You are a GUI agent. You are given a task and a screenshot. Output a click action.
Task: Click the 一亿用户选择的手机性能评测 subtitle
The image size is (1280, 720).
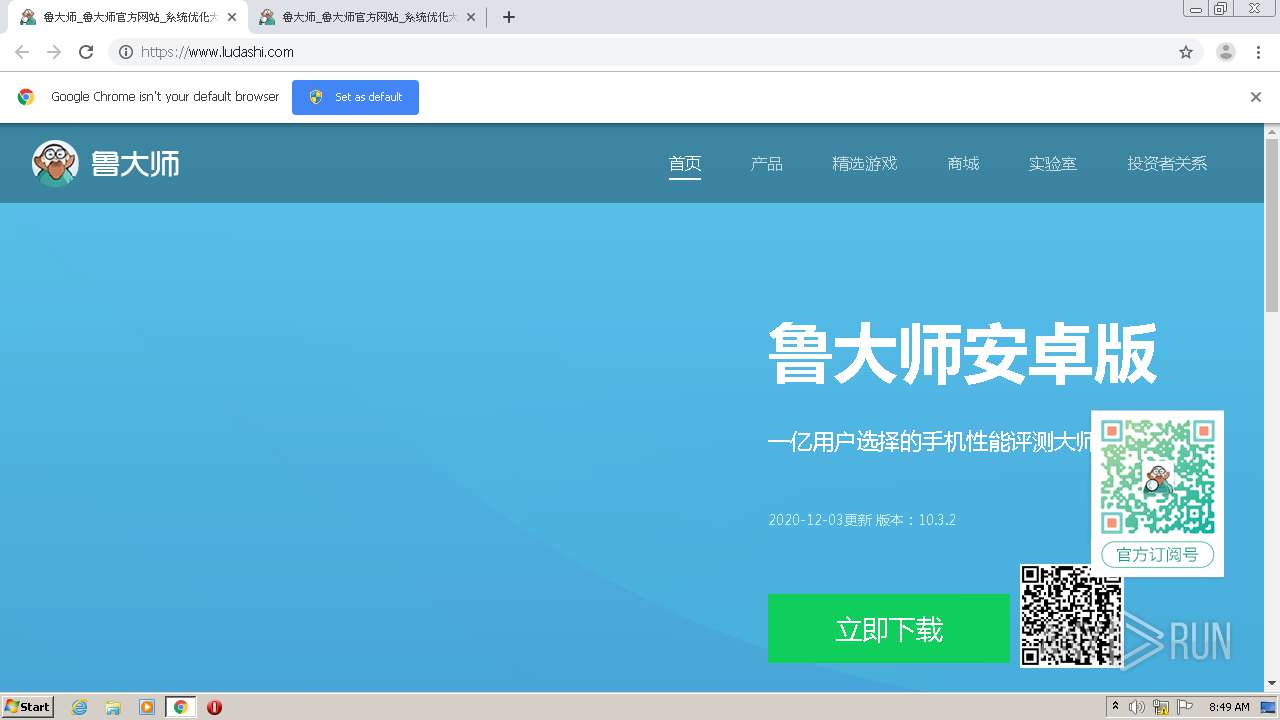(930, 442)
